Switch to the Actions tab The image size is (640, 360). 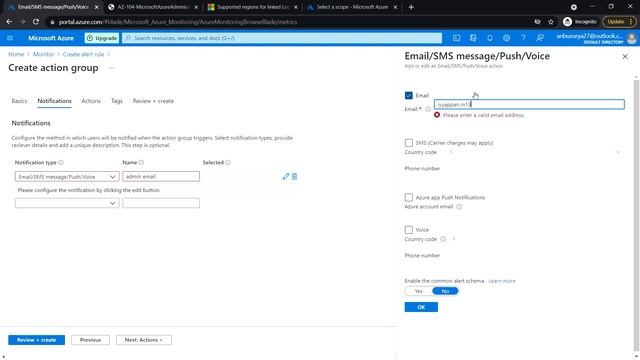coord(91,101)
